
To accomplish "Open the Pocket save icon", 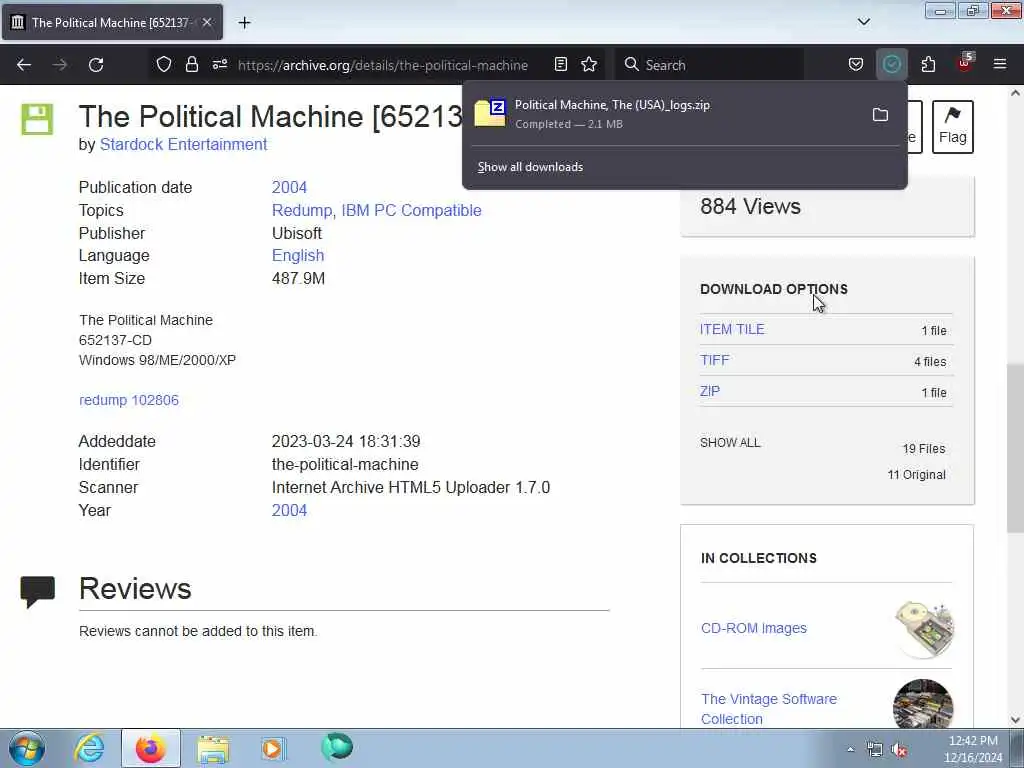I will coord(856,65).
